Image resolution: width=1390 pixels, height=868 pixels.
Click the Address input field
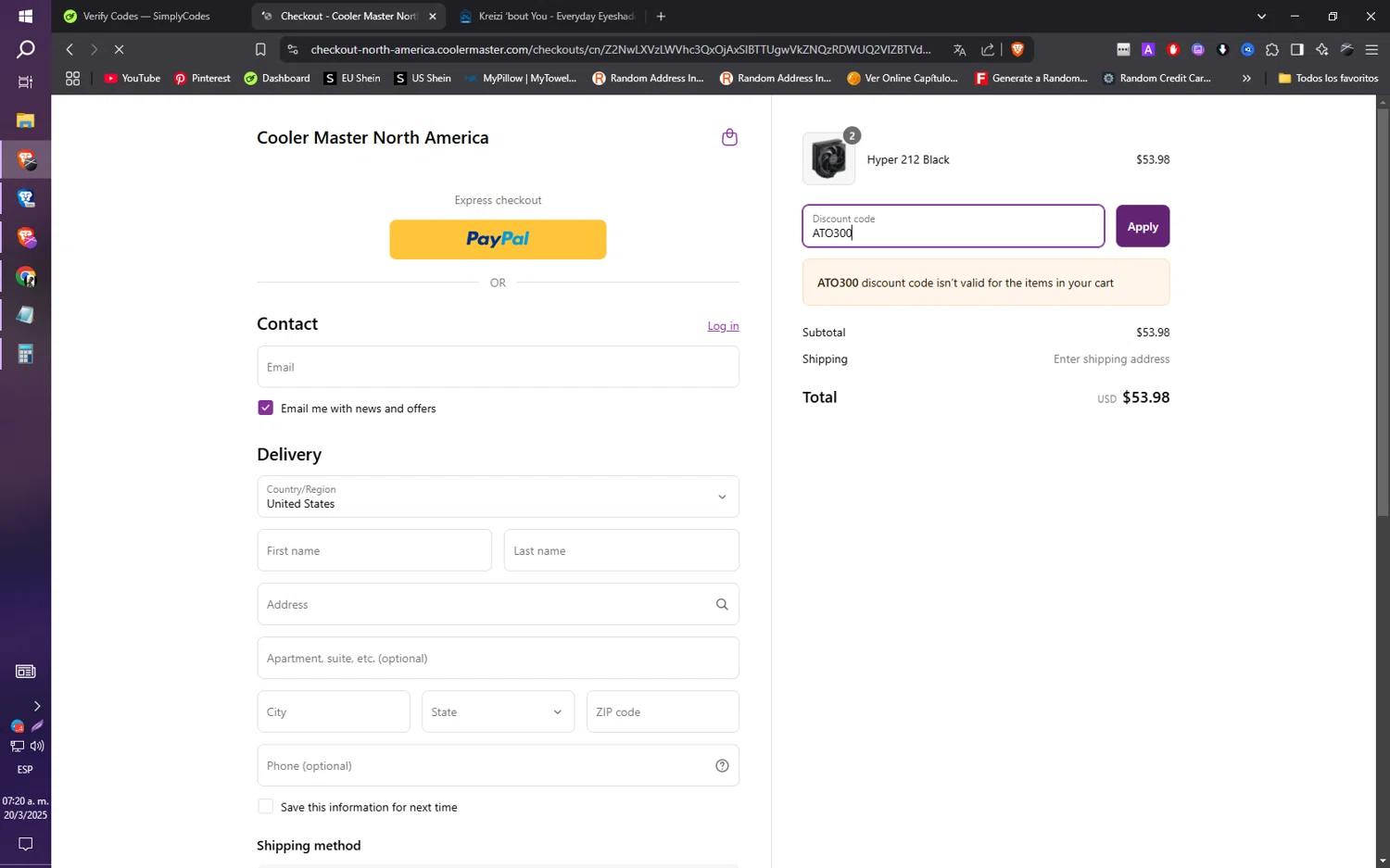tap(498, 604)
